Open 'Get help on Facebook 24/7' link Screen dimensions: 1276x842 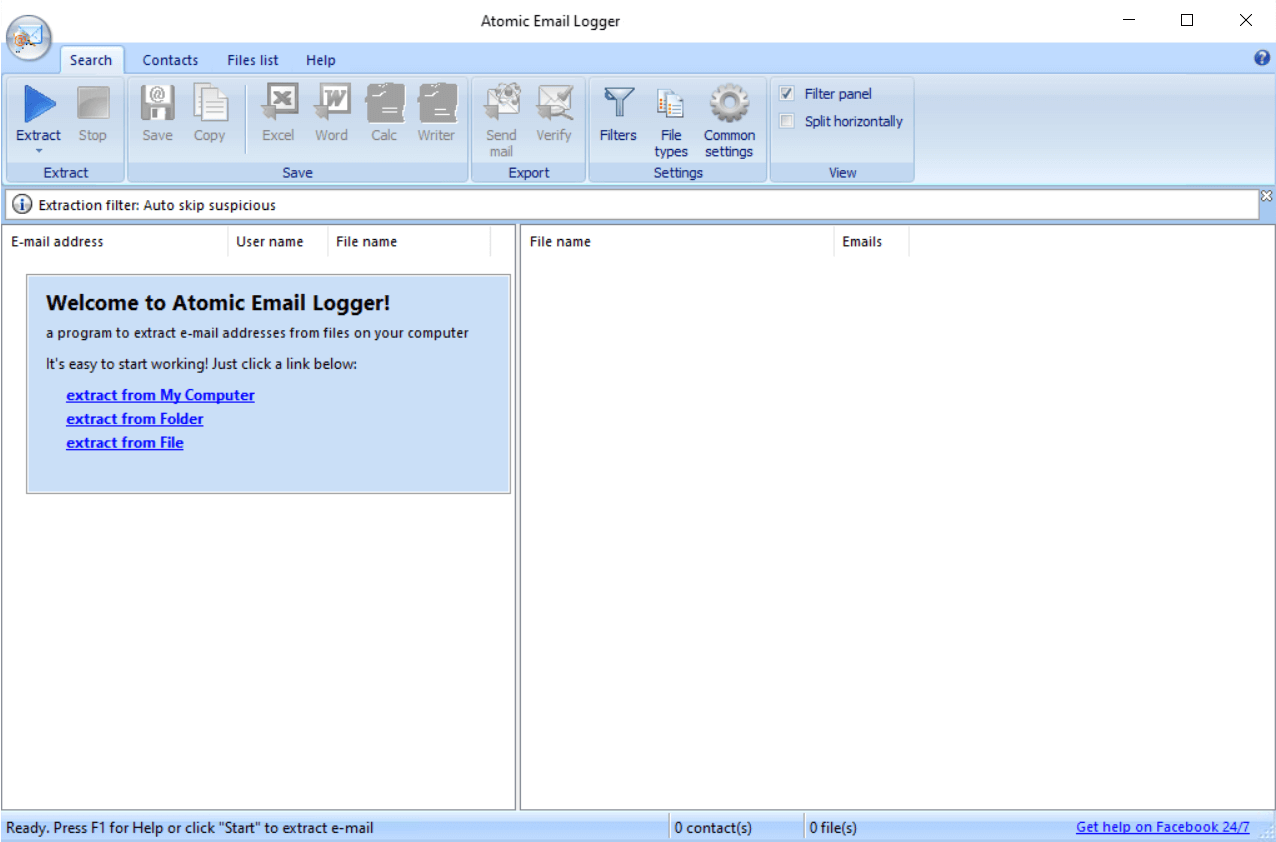click(1163, 827)
